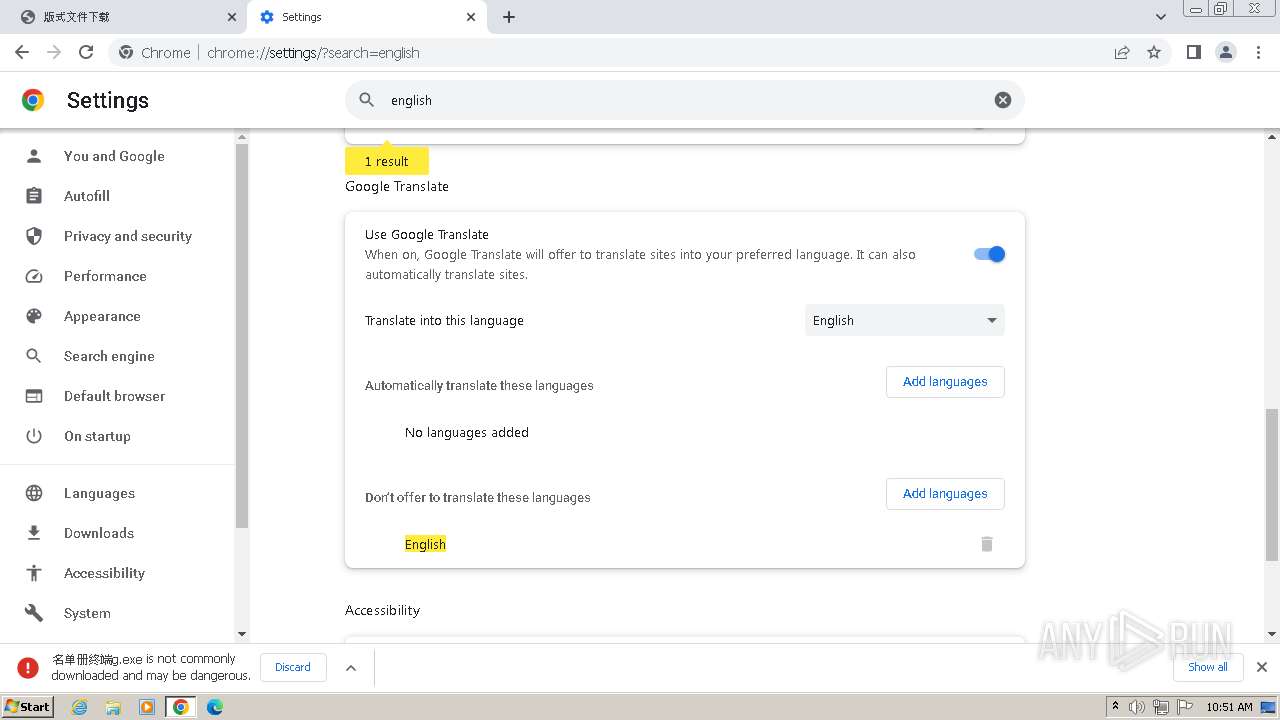Open Chrome profile avatar menu
Image resolution: width=1280 pixels, height=720 pixels.
(x=1226, y=52)
